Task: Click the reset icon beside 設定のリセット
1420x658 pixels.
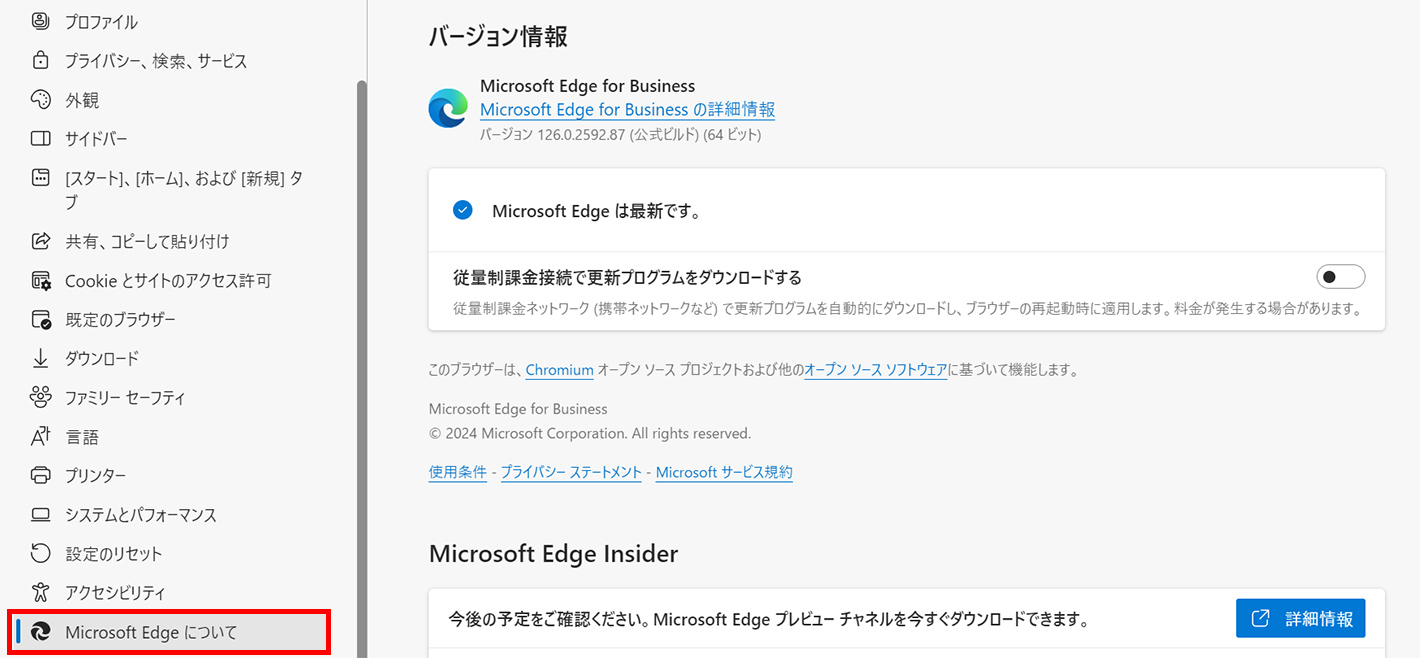Action: coord(40,553)
